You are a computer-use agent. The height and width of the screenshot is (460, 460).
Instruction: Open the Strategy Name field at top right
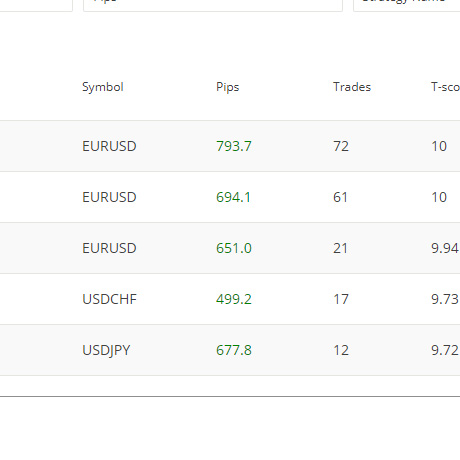point(407,5)
